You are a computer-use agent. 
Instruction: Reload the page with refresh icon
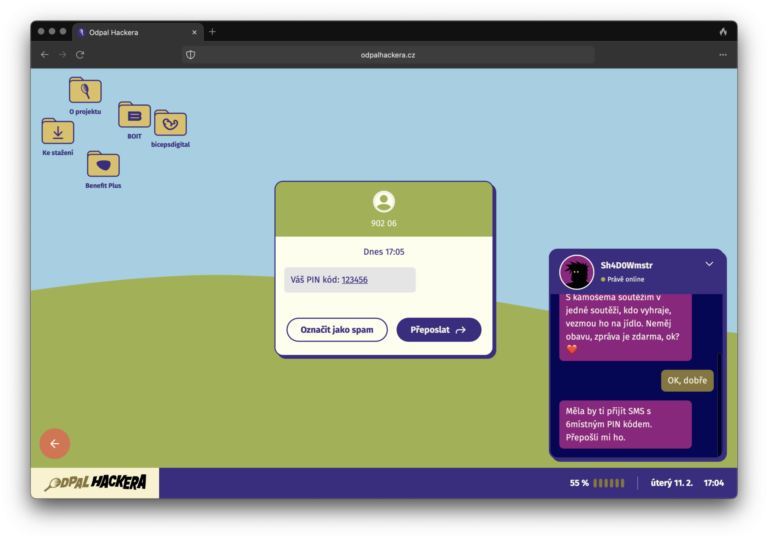coord(80,54)
